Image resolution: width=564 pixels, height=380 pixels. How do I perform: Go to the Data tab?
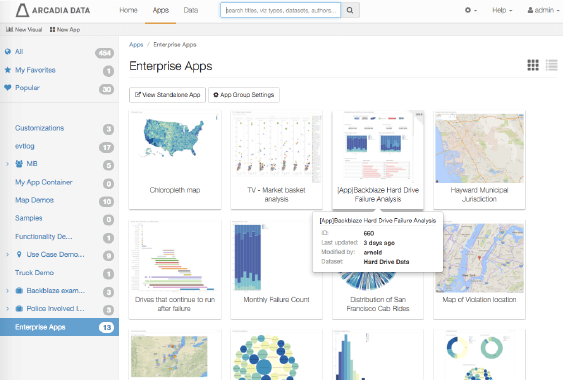pyautogui.click(x=191, y=10)
